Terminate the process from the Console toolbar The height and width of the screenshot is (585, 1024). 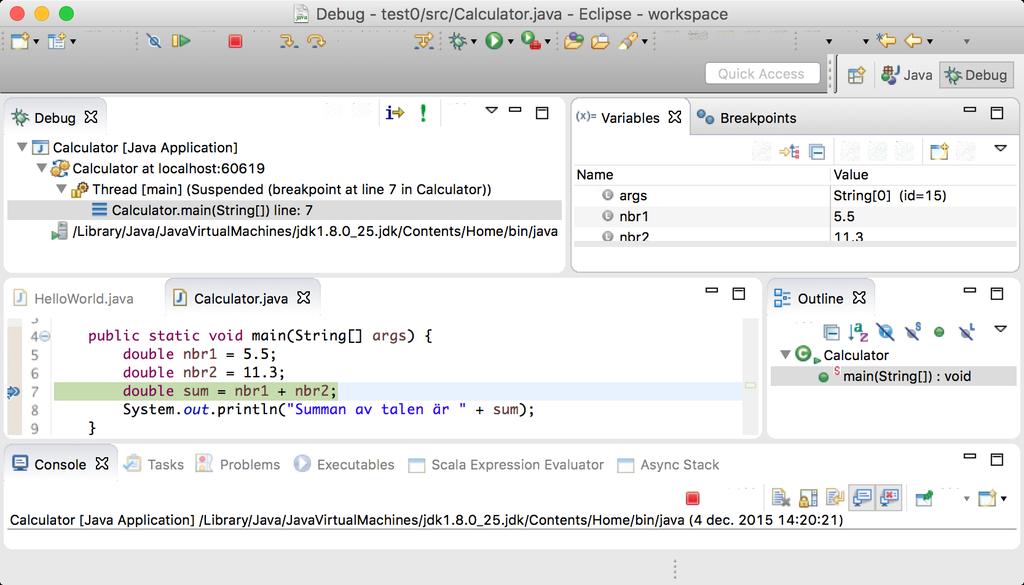[x=693, y=499]
